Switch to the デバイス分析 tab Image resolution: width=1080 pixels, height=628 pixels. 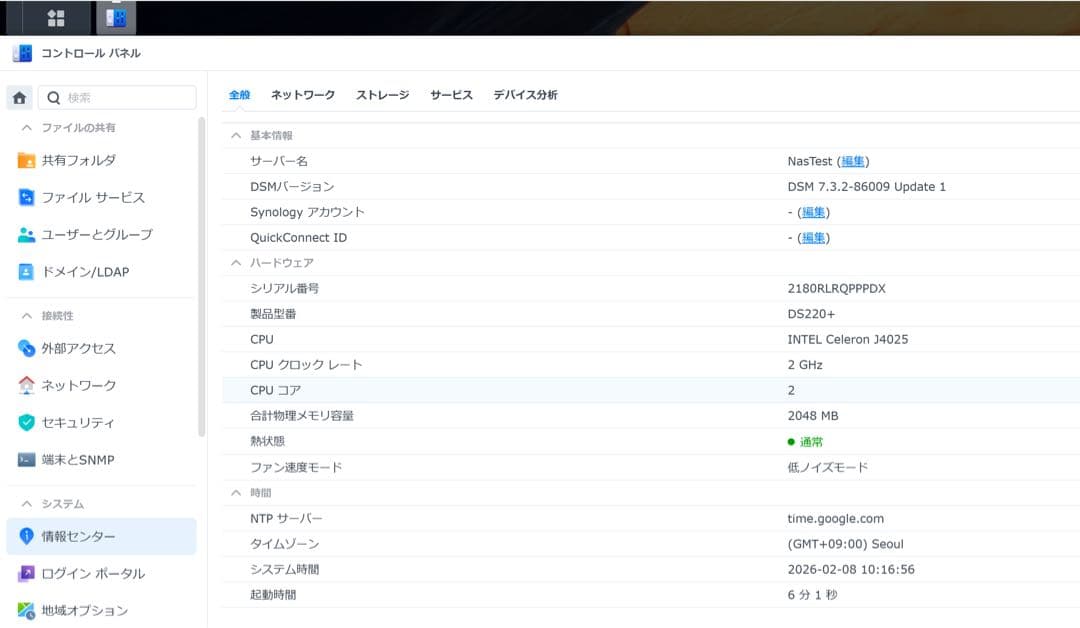tap(524, 94)
